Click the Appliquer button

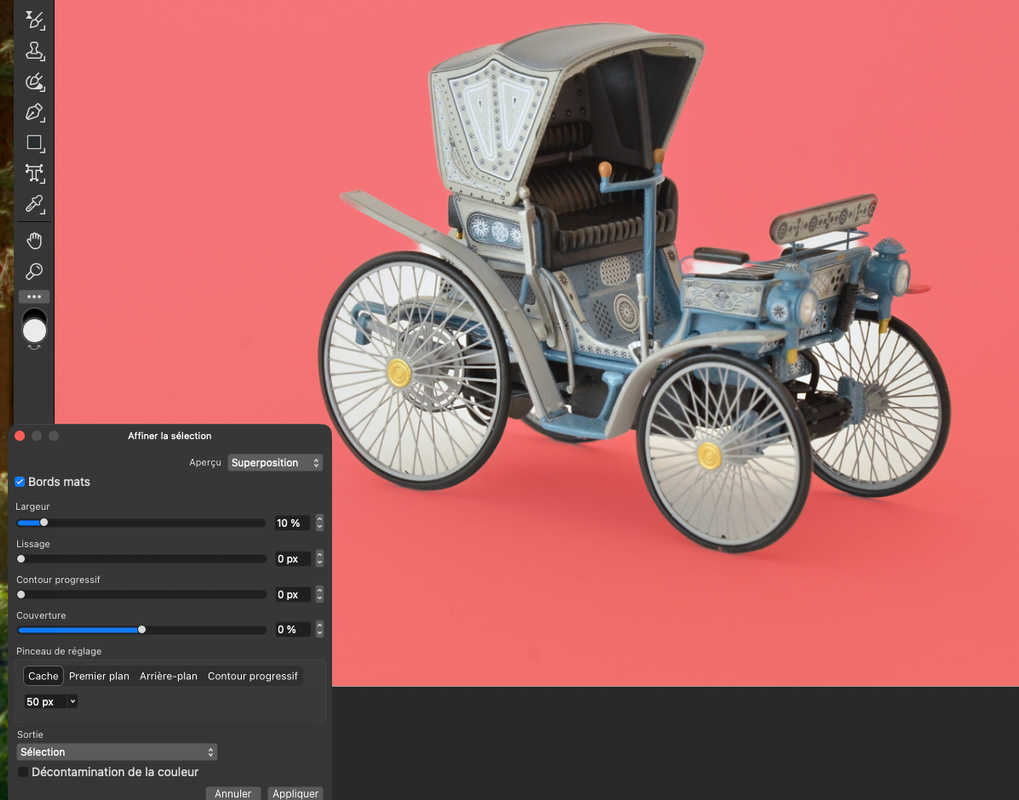(295, 794)
